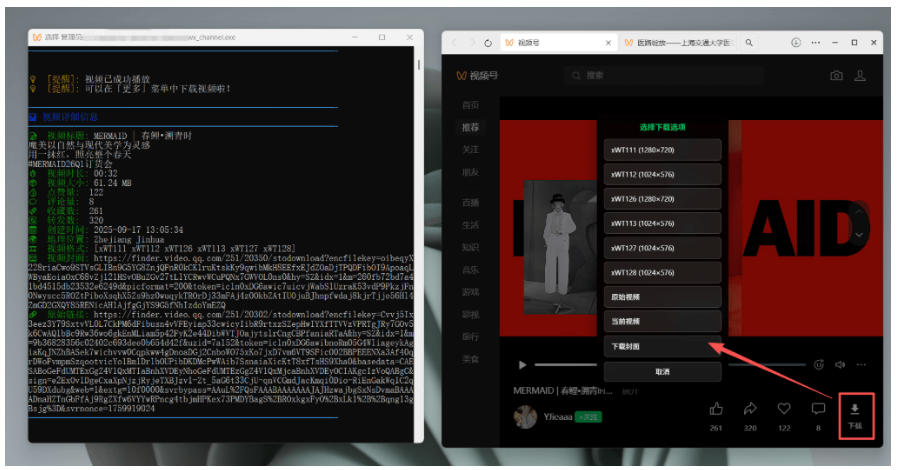This screenshot has width=899, height=470.
Task: Select 关注 in the sidebar
Action: pyautogui.click(x=471, y=150)
